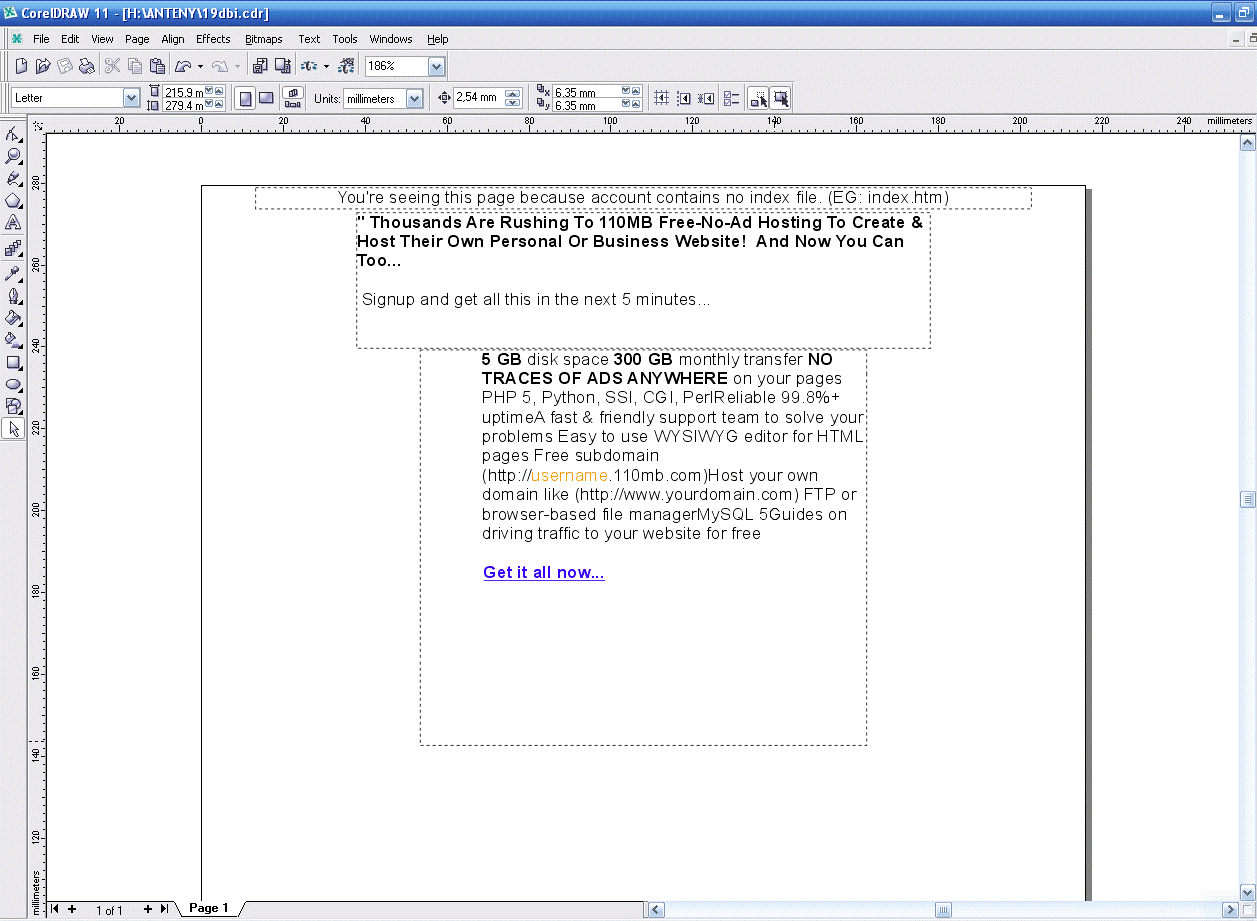Viewport: 1257px width, 921px height.
Task: Click the Save icon in toolbar
Action: tap(65, 66)
